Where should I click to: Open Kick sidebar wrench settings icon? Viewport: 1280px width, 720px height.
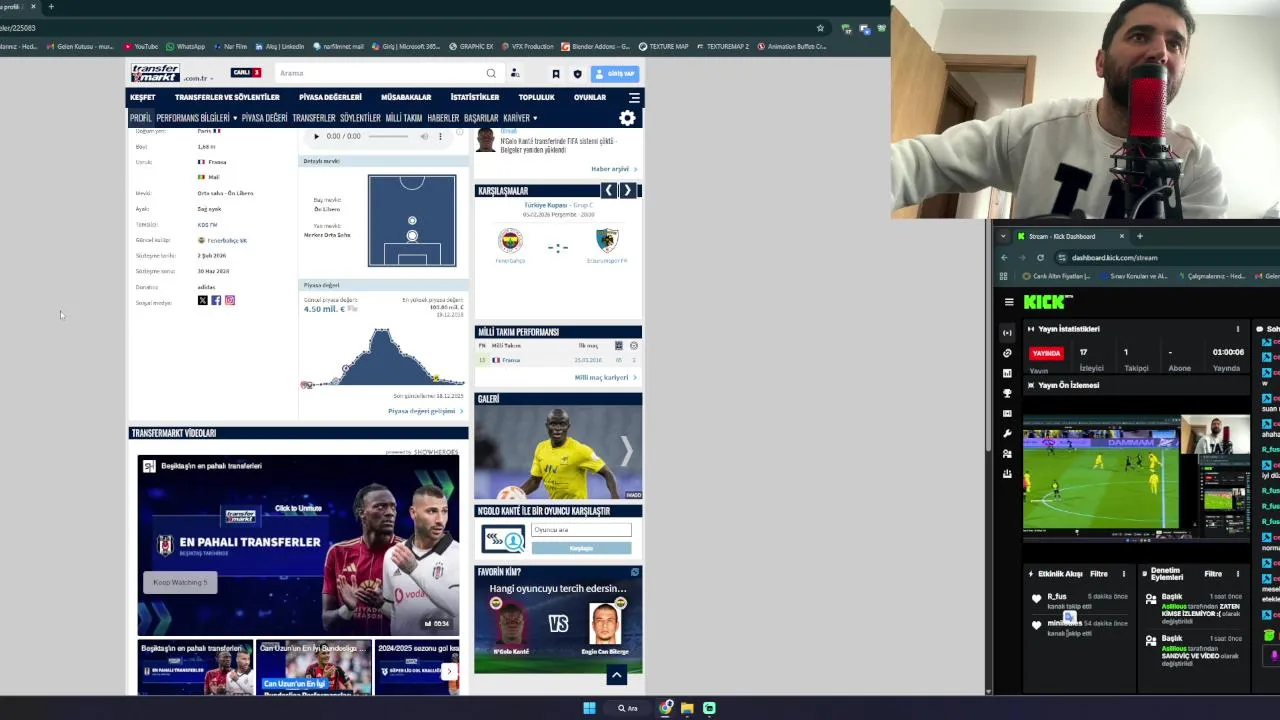coord(1007,434)
